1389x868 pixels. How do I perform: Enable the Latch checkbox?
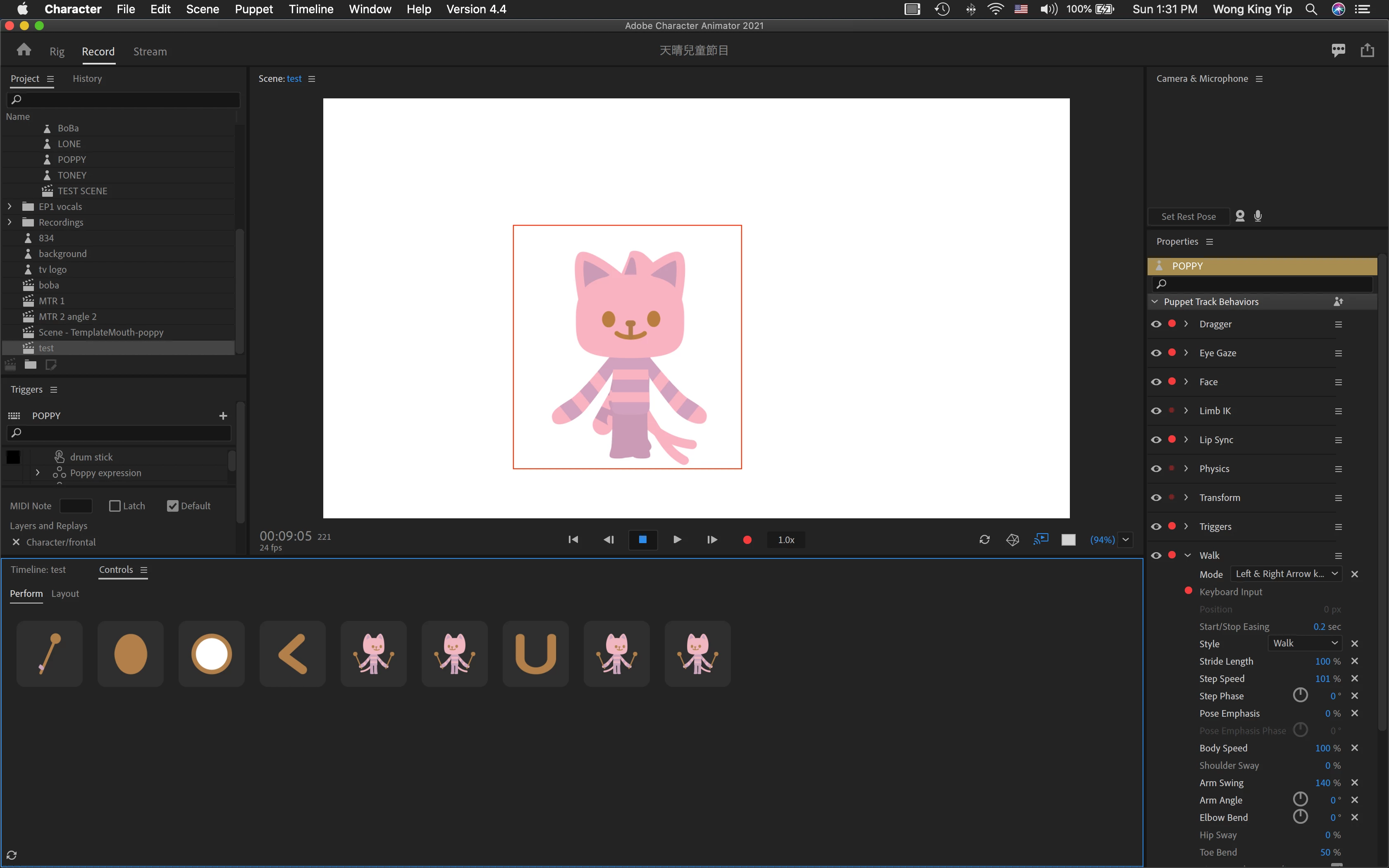coord(115,506)
